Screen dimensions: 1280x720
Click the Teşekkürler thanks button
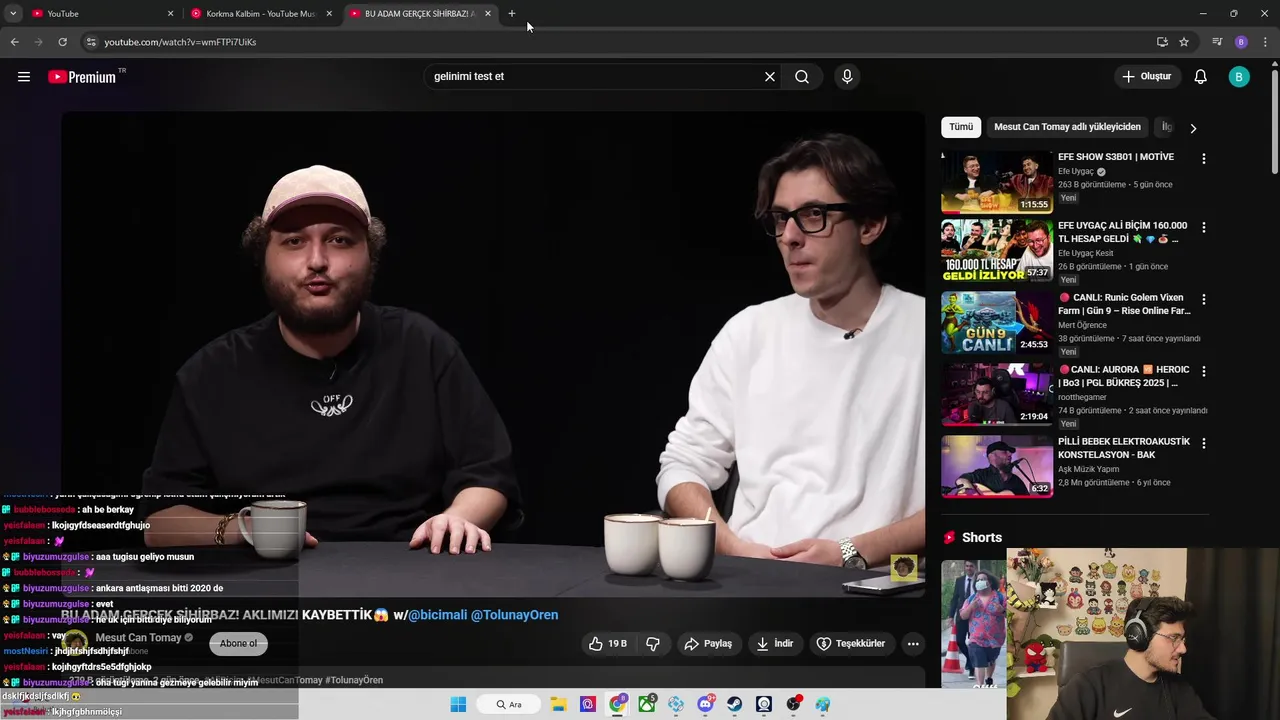click(851, 644)
